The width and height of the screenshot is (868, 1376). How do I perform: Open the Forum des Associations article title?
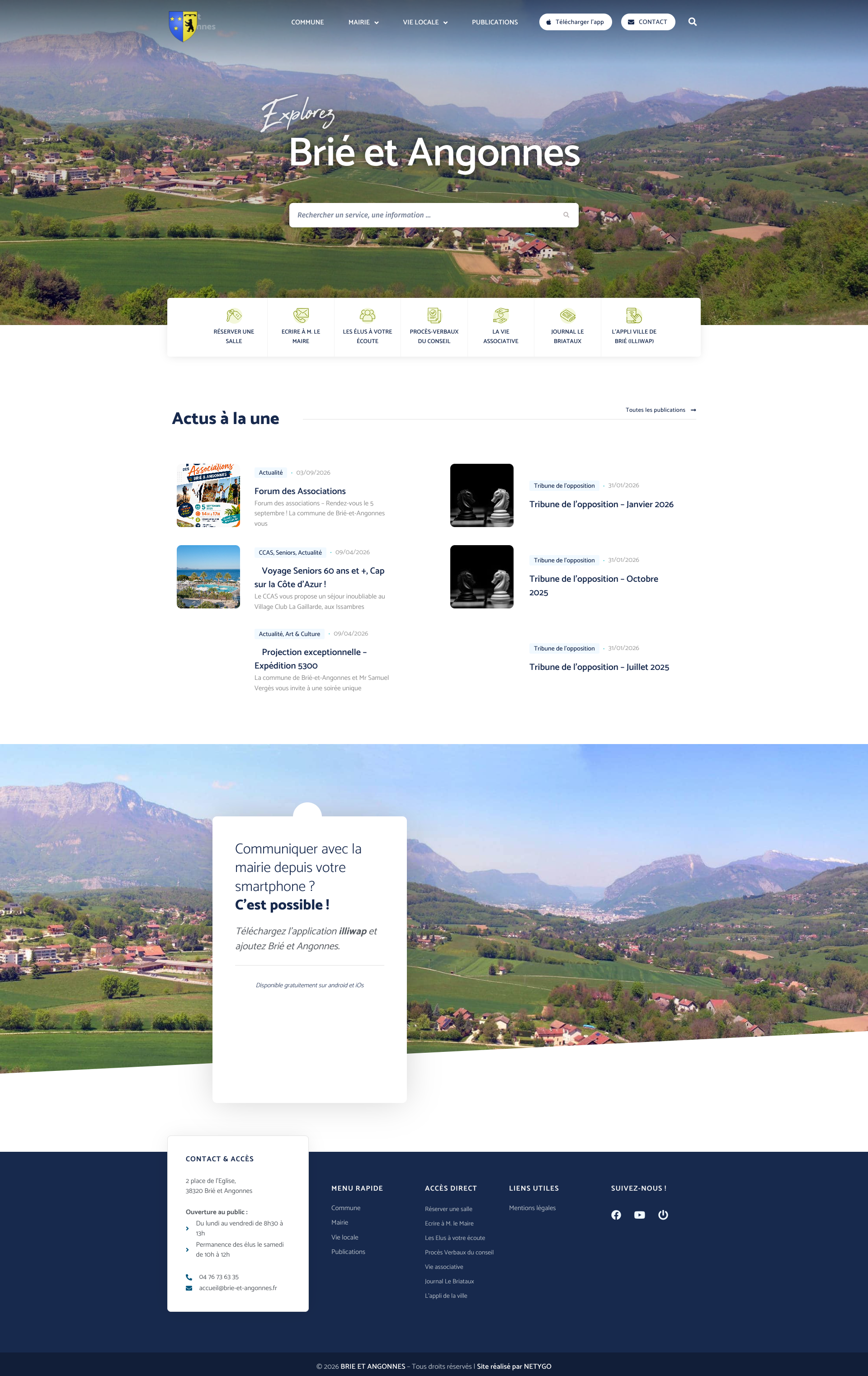tap(300, 491)
